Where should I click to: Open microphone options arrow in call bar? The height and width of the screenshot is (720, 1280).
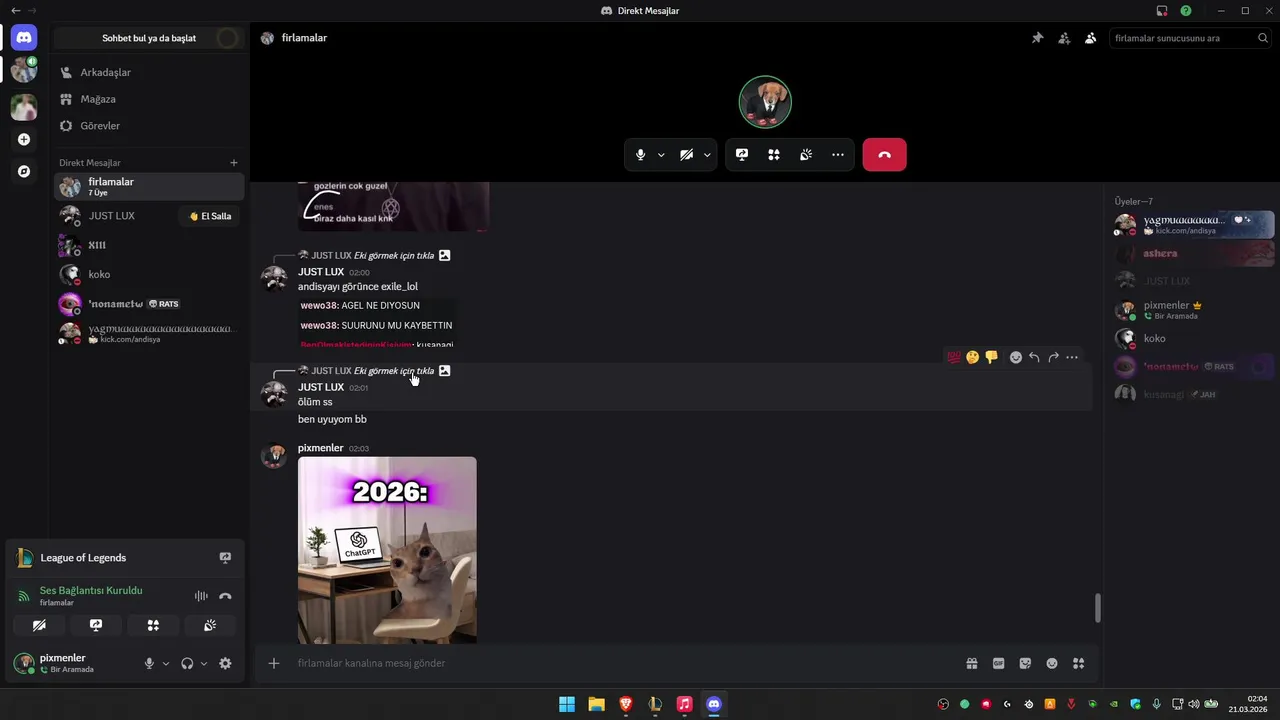661,155
